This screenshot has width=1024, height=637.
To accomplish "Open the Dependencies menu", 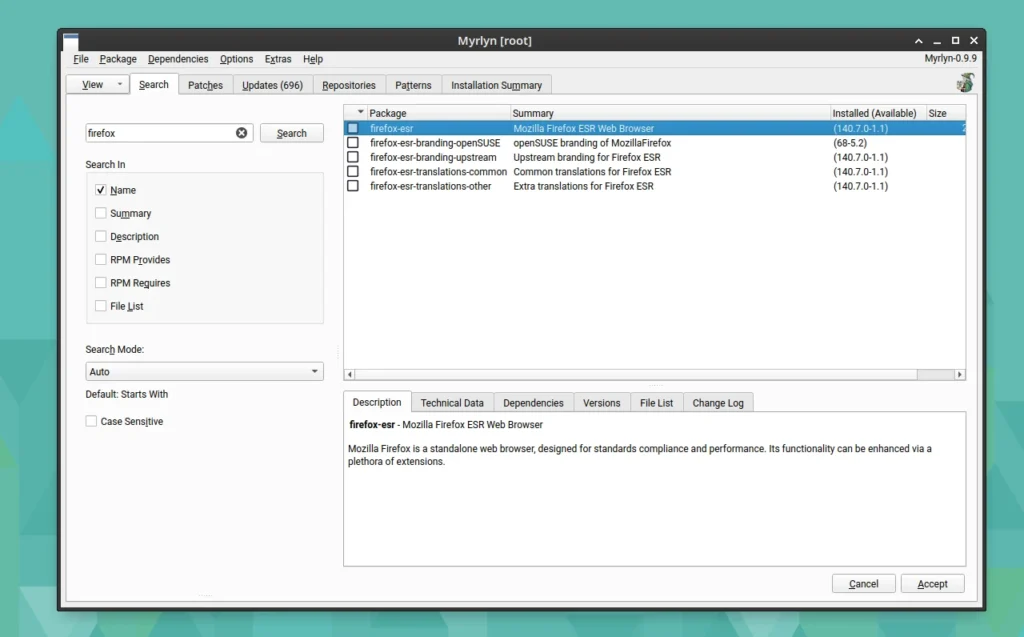I will pos(177,59).
